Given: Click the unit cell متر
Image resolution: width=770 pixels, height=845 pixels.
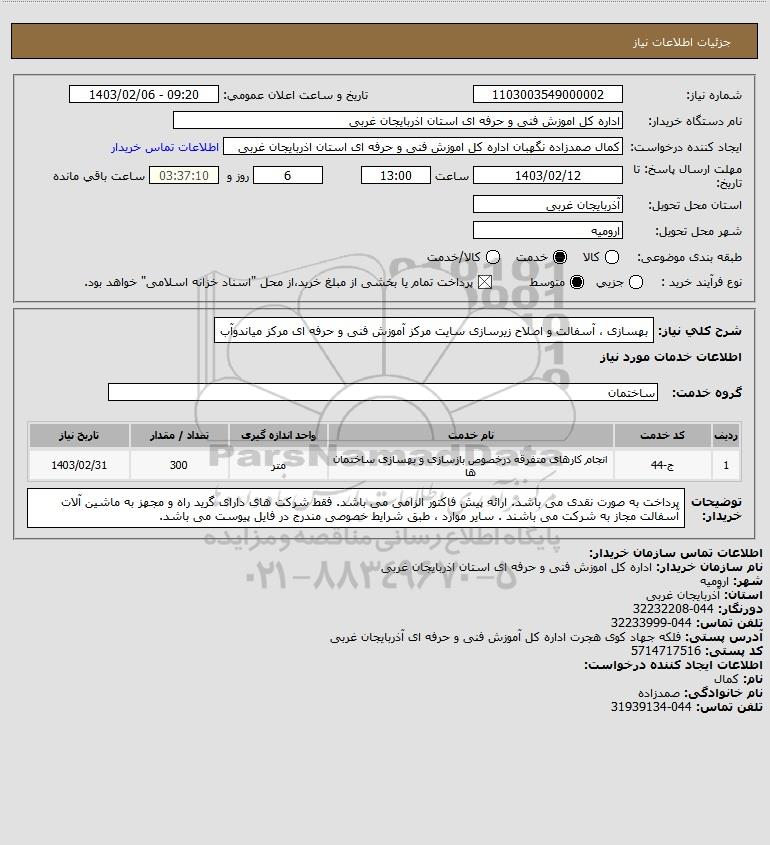Looking at the screenshot, I should 278,465.
